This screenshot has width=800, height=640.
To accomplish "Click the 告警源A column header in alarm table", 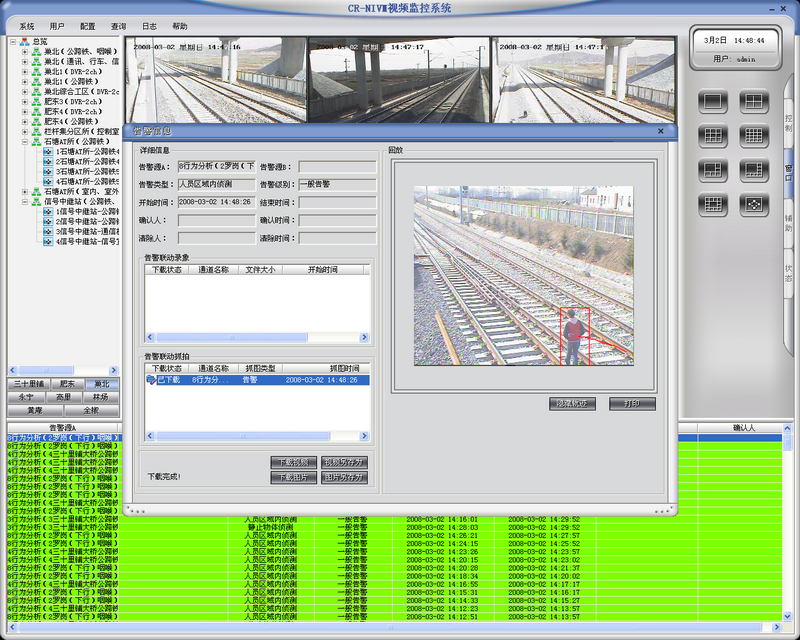I will tap(63, 428).
